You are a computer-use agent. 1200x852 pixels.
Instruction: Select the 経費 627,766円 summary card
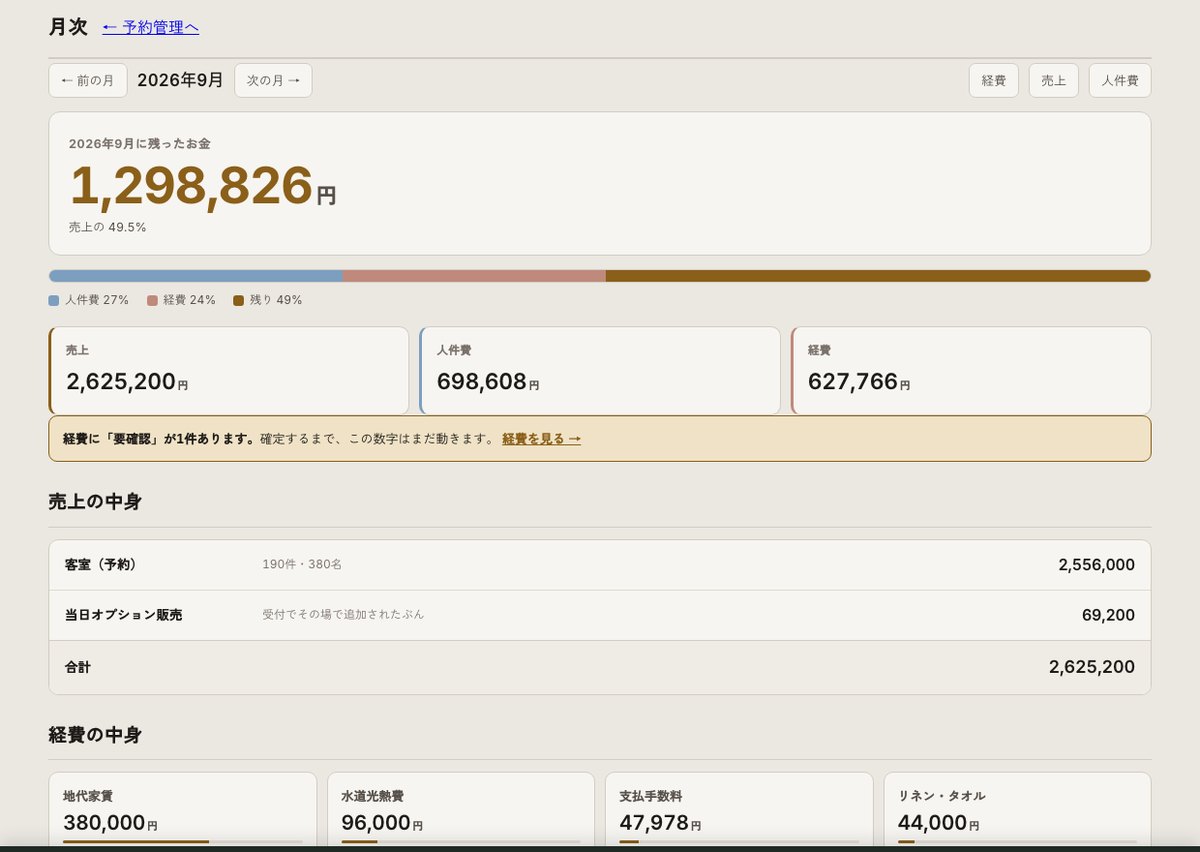point(971,370)
